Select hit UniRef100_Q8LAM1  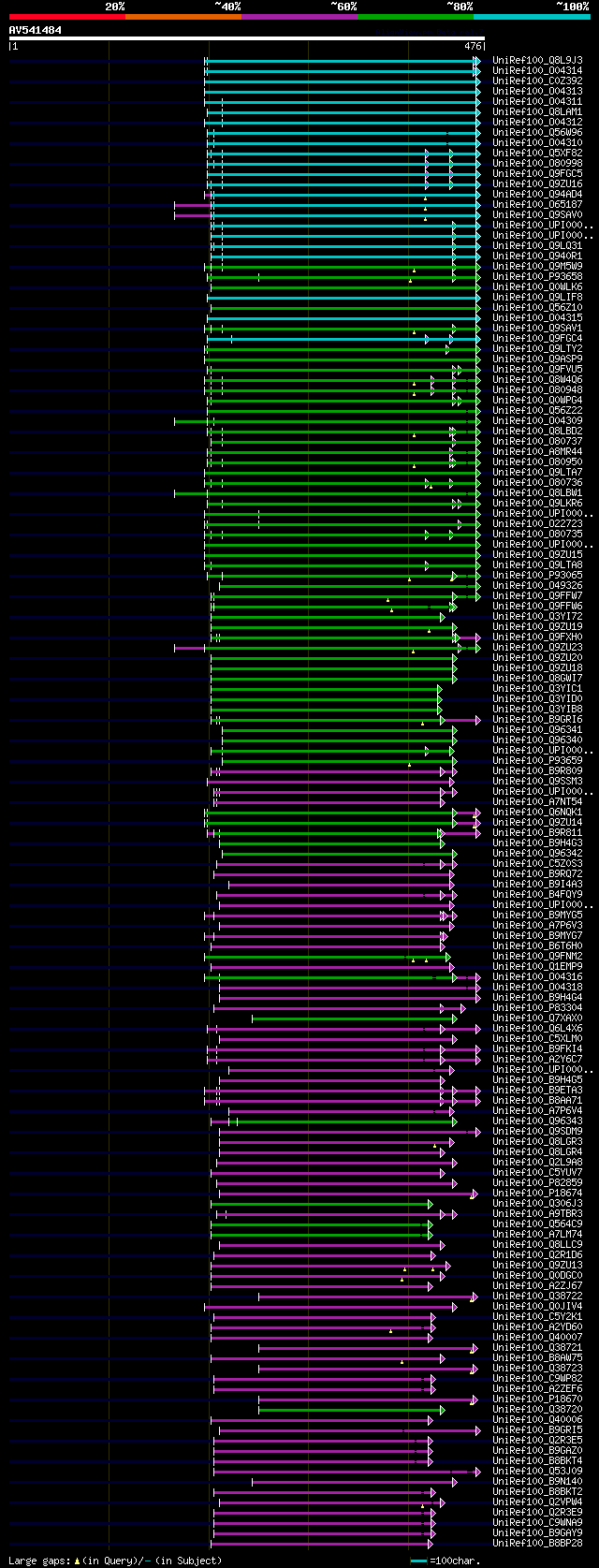point(537,111)
